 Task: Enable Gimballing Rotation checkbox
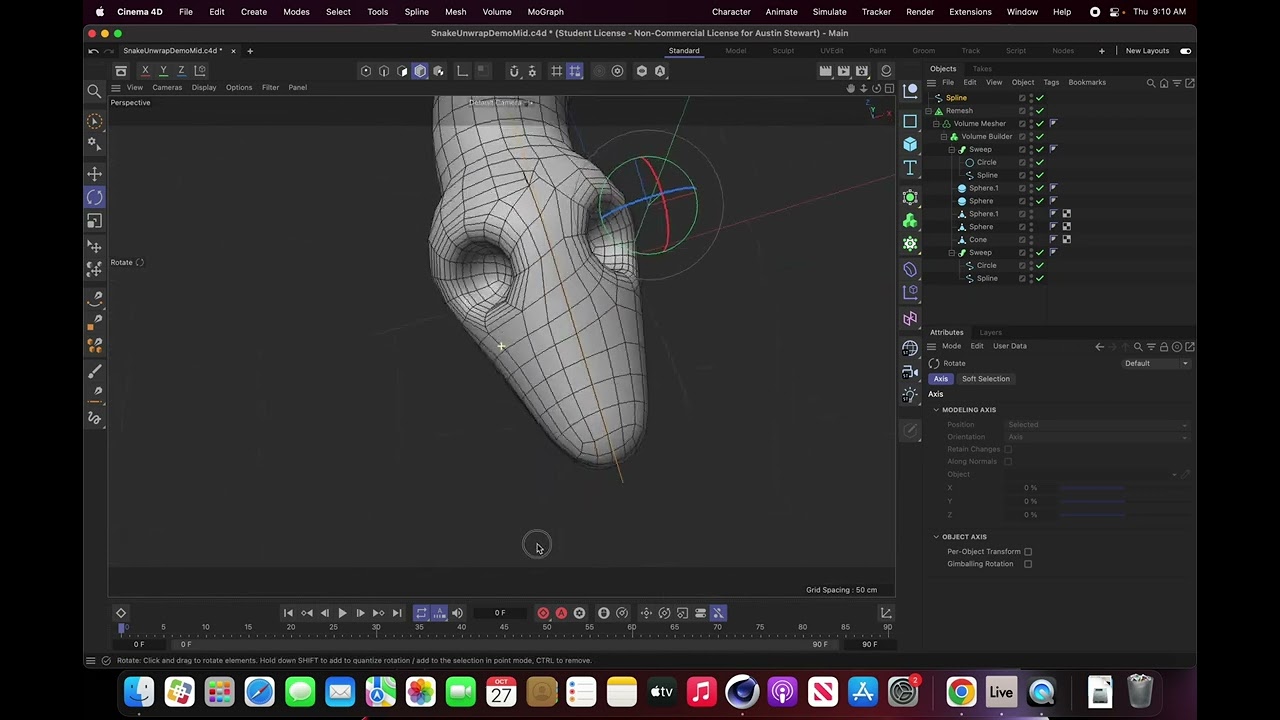[x=1028, y=564]
